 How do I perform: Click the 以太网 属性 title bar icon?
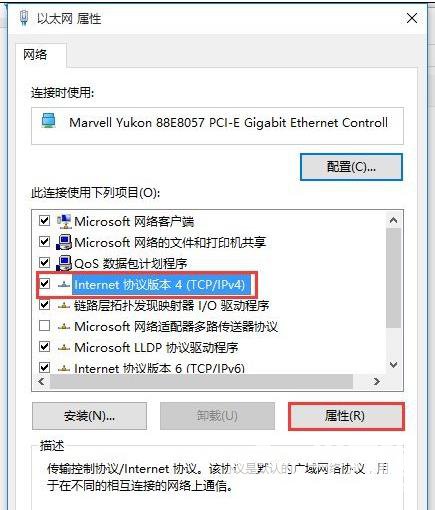click(x=24, y=18)
